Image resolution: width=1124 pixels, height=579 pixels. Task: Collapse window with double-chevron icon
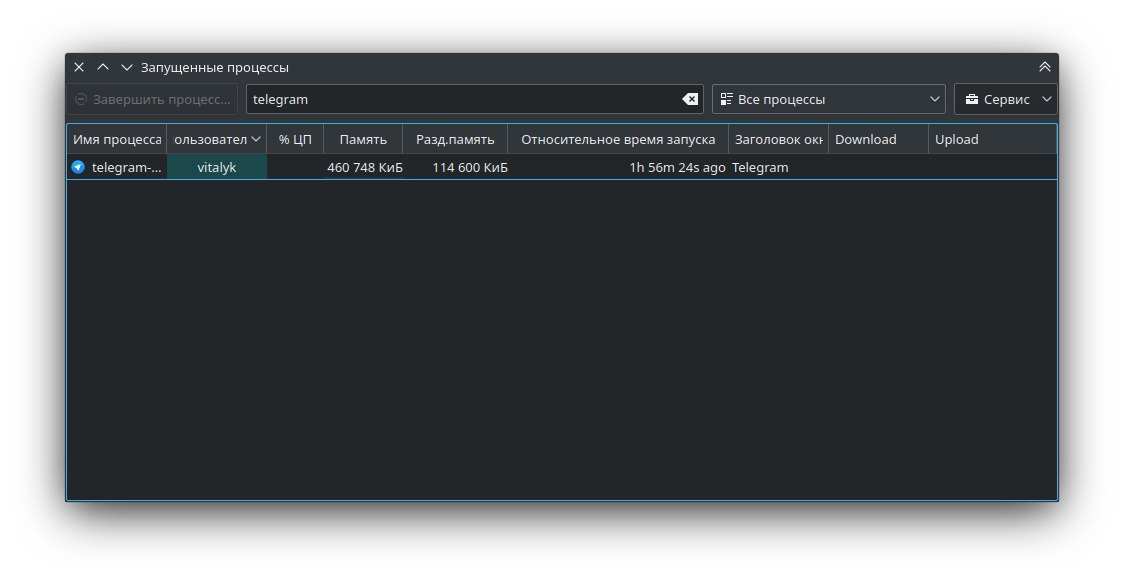click(1044, 67)
